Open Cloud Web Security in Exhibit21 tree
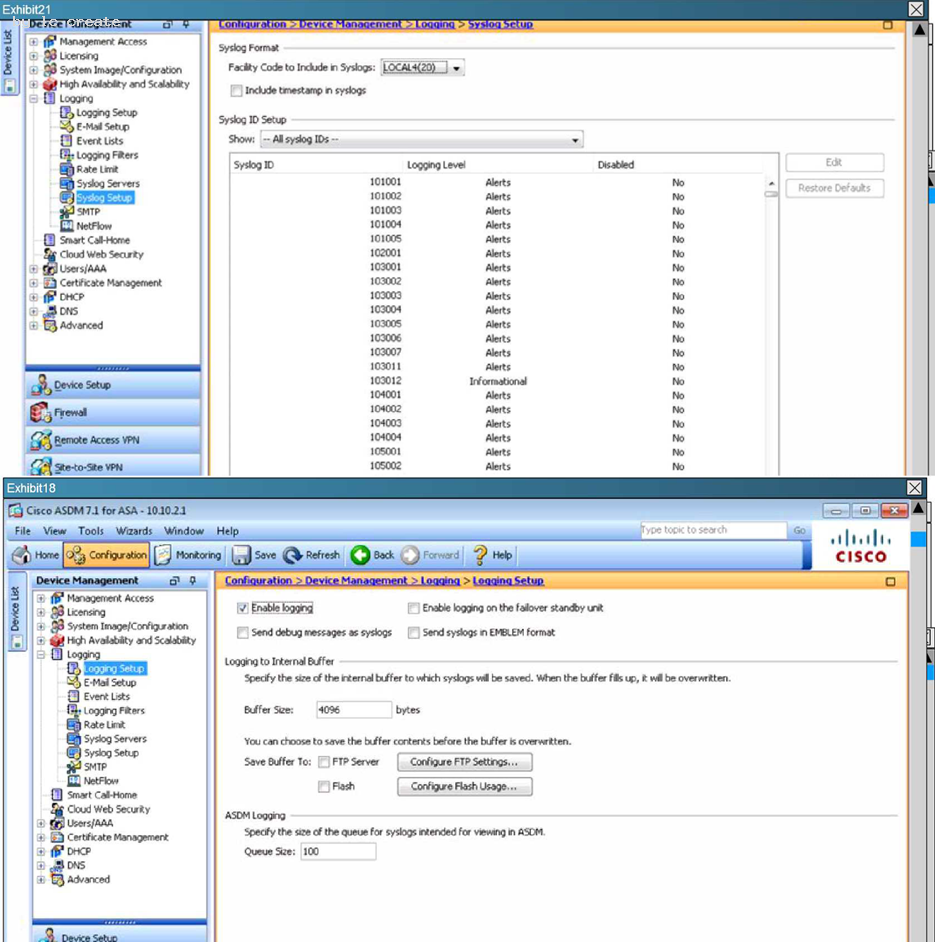Screen dimensions: 935x942 coord(102,254)
